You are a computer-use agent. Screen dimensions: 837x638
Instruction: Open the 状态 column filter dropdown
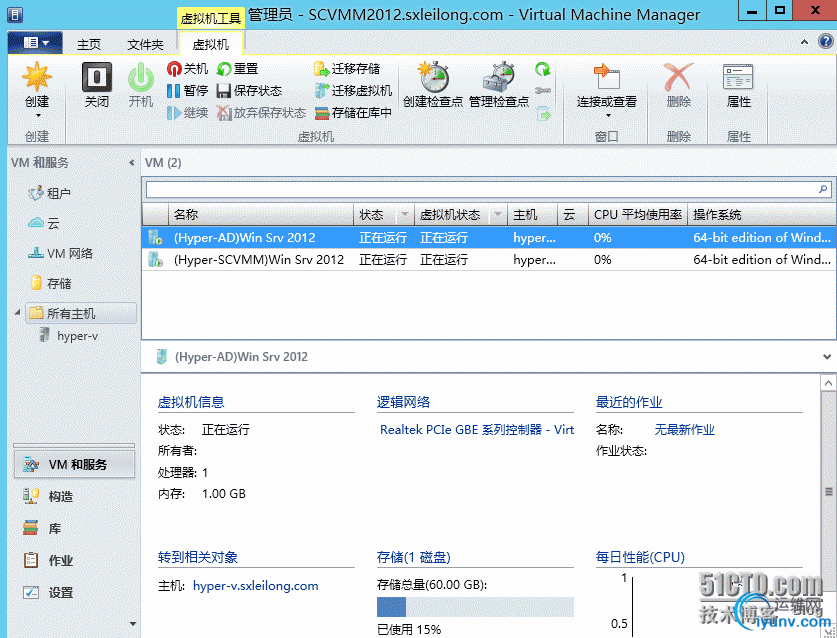click(x=405, y=215)
